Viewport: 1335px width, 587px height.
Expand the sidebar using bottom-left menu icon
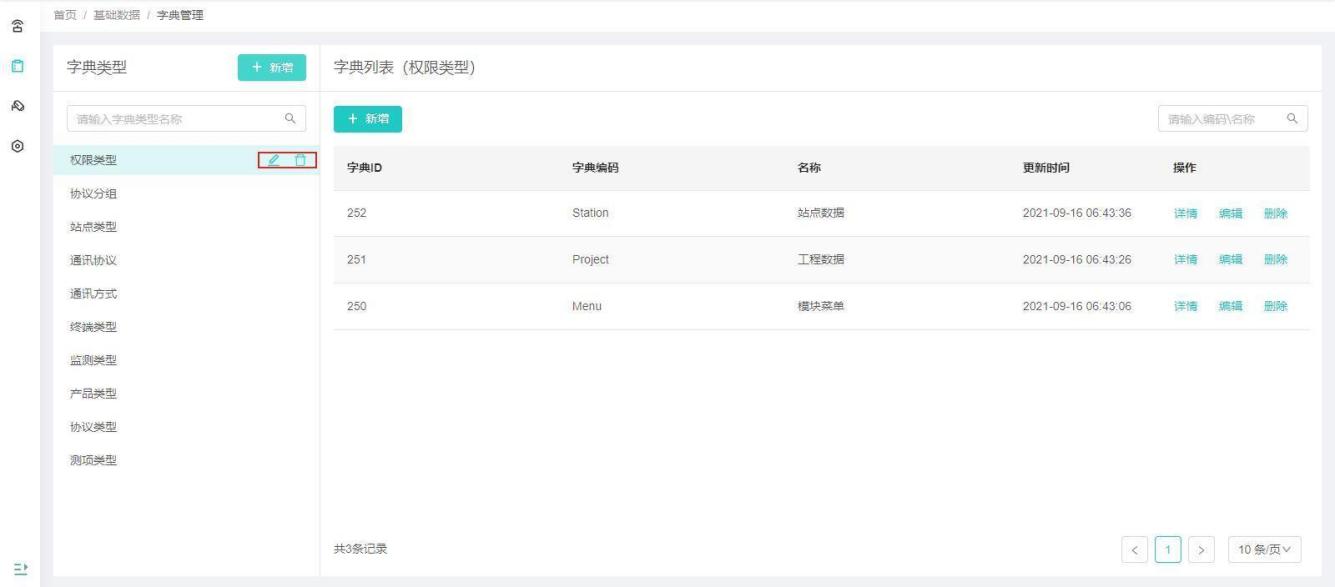tap(18, 566)
